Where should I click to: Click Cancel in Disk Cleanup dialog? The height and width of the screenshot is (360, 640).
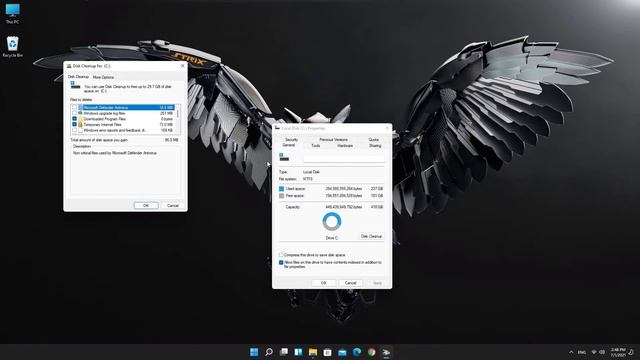point(173,205)
